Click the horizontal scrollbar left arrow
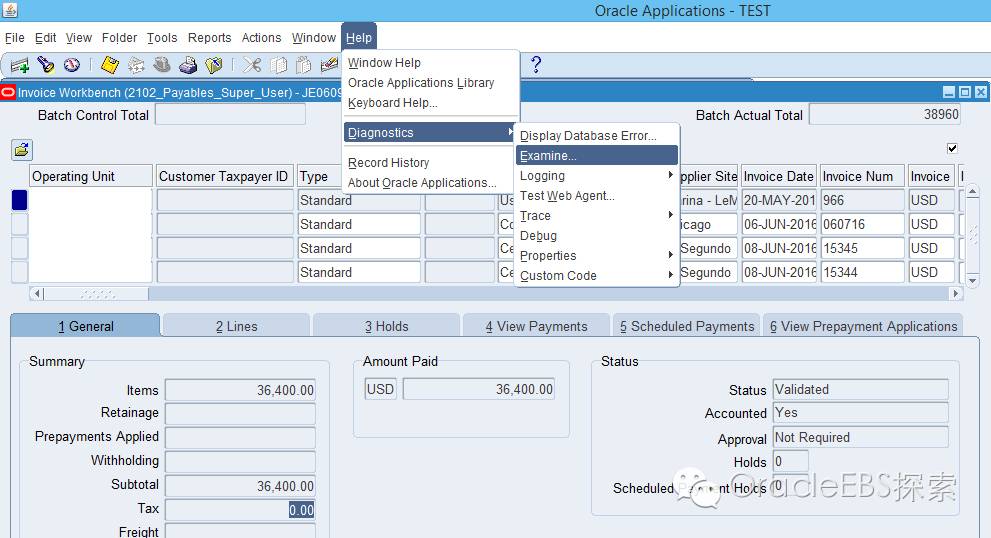Viewport: 991px width, 538px height. click(x=37, y=293)
